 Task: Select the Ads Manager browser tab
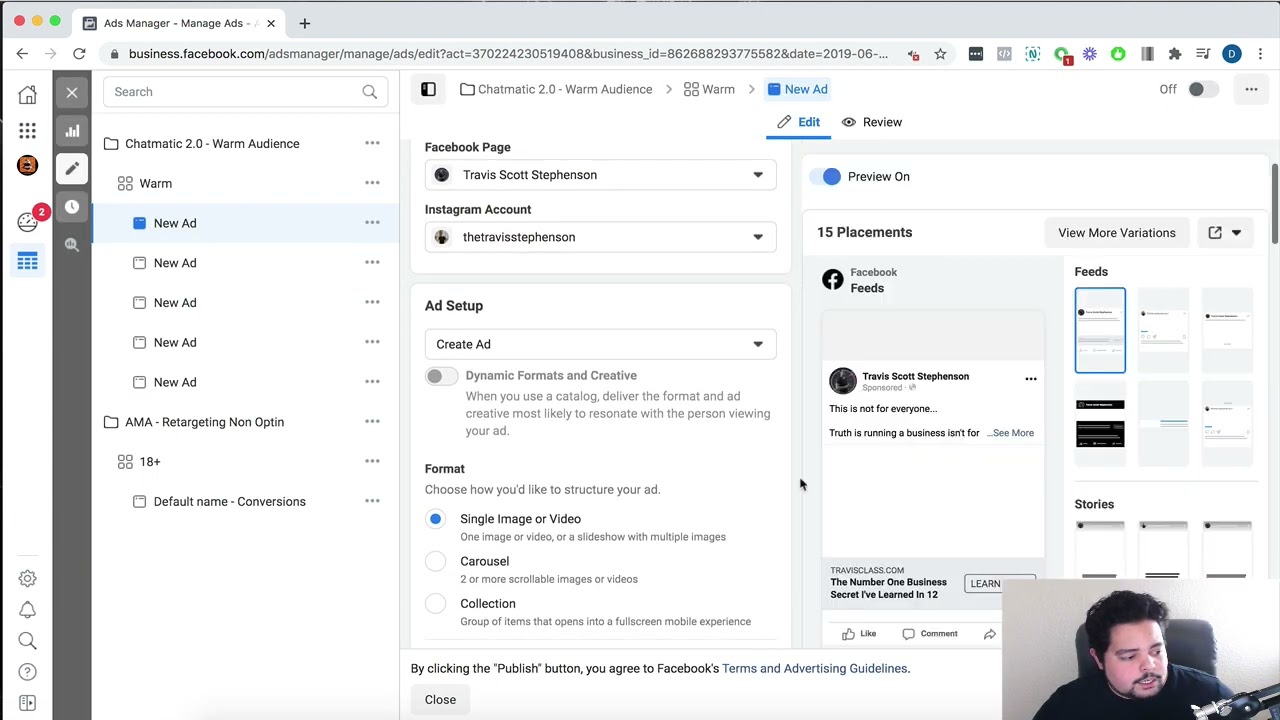point(180,23)
